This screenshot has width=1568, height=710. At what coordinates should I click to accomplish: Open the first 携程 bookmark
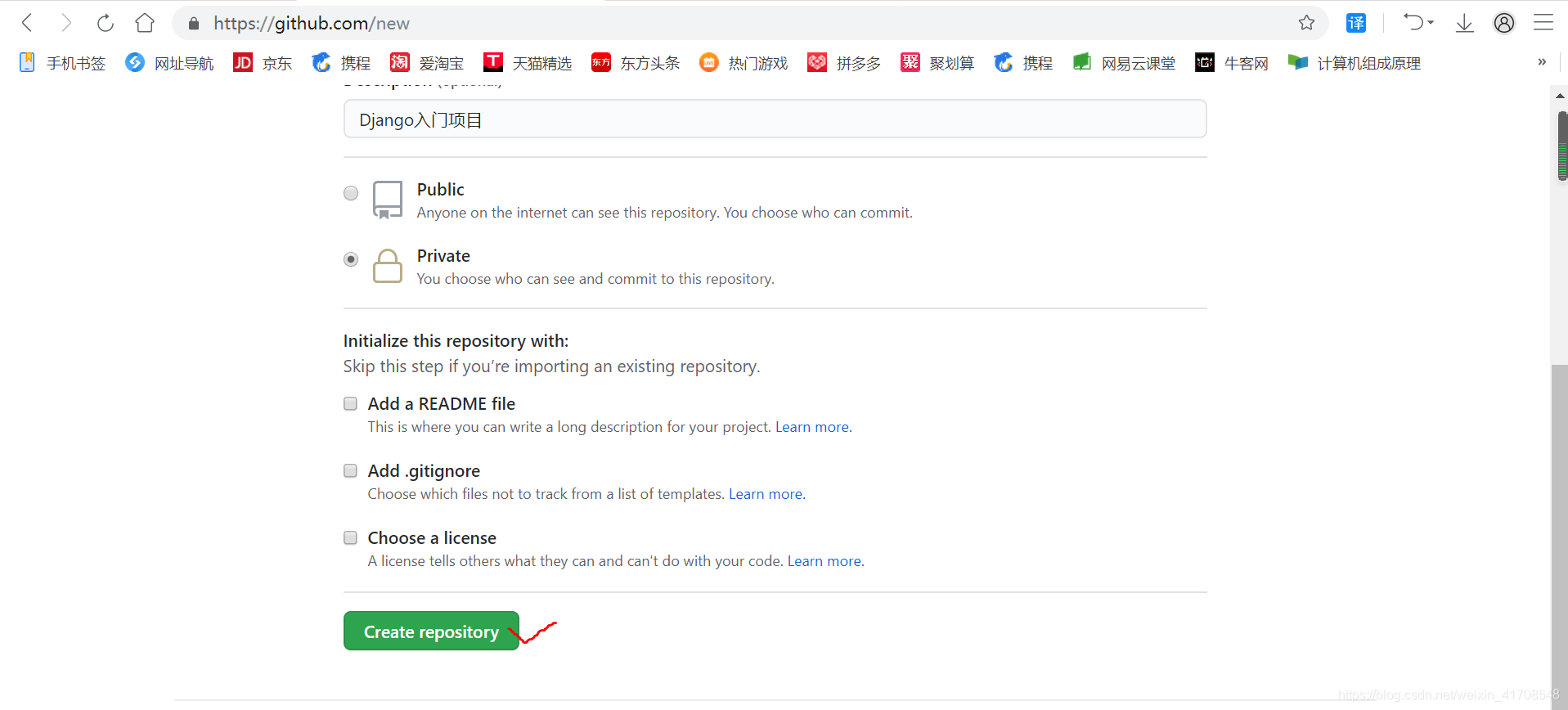(341, 63)
